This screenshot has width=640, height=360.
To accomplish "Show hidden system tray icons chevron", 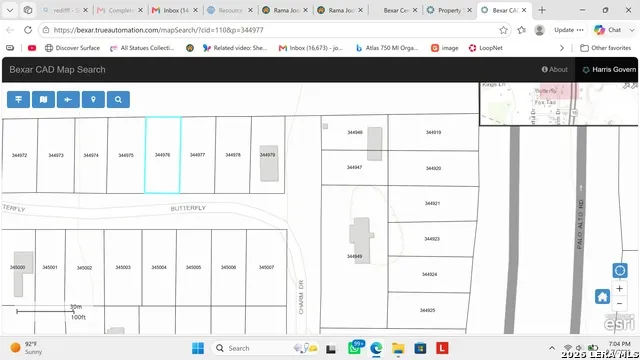I will (x=552, y=348).
